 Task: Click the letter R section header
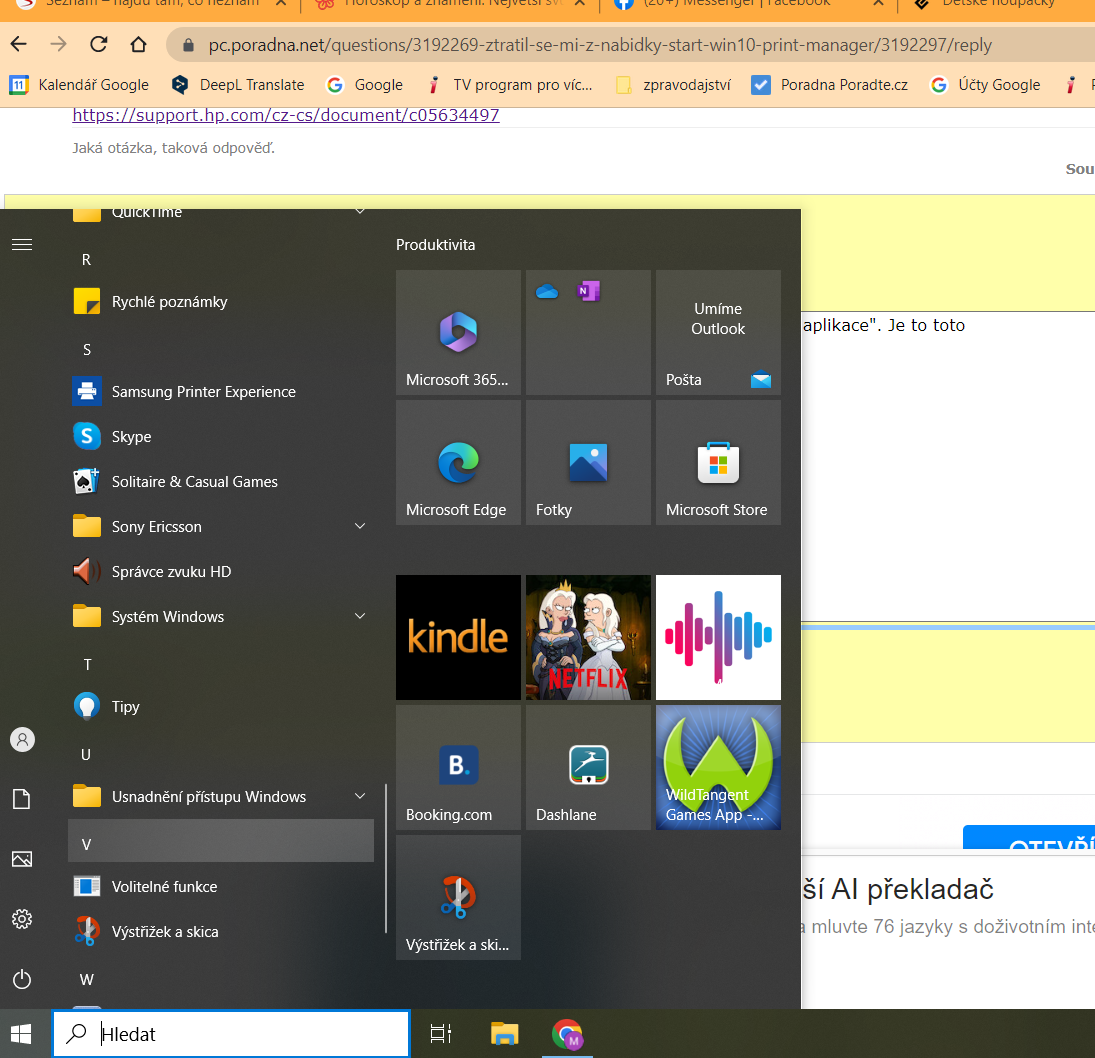click(x=221, y=260)
